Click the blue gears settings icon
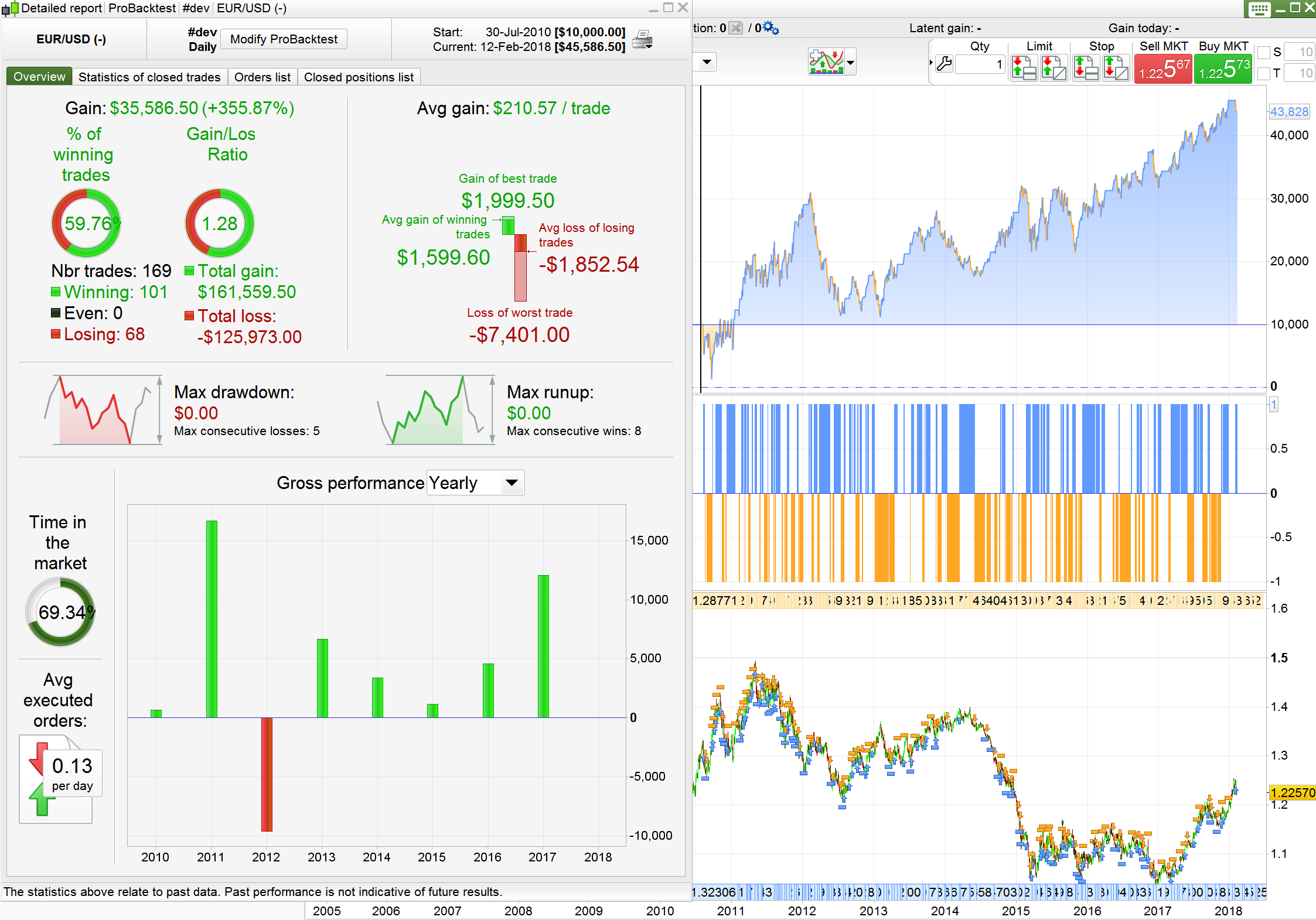 771,28
